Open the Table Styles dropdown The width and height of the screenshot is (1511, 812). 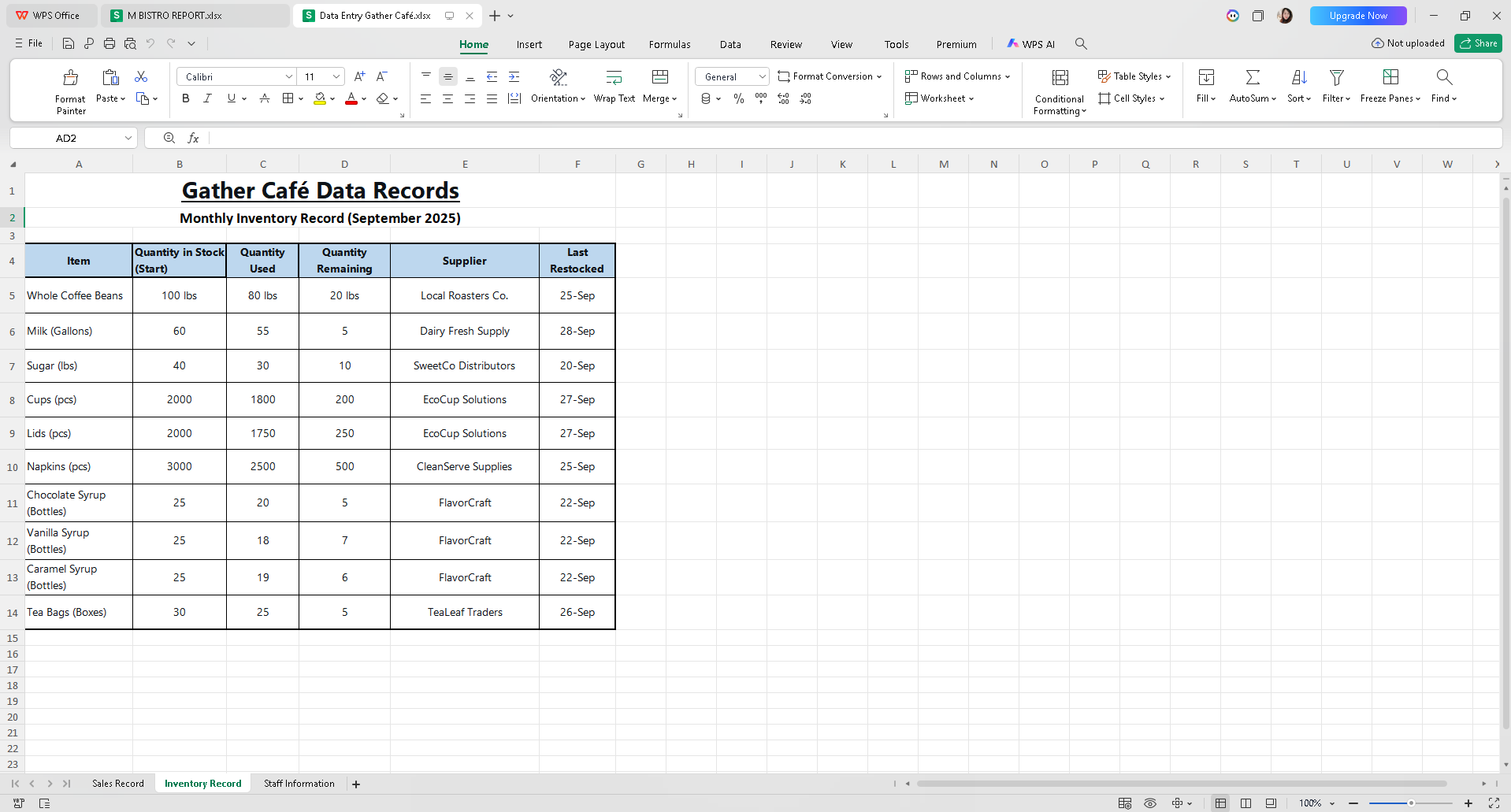pyautogui.click(x=1134, y=76)
